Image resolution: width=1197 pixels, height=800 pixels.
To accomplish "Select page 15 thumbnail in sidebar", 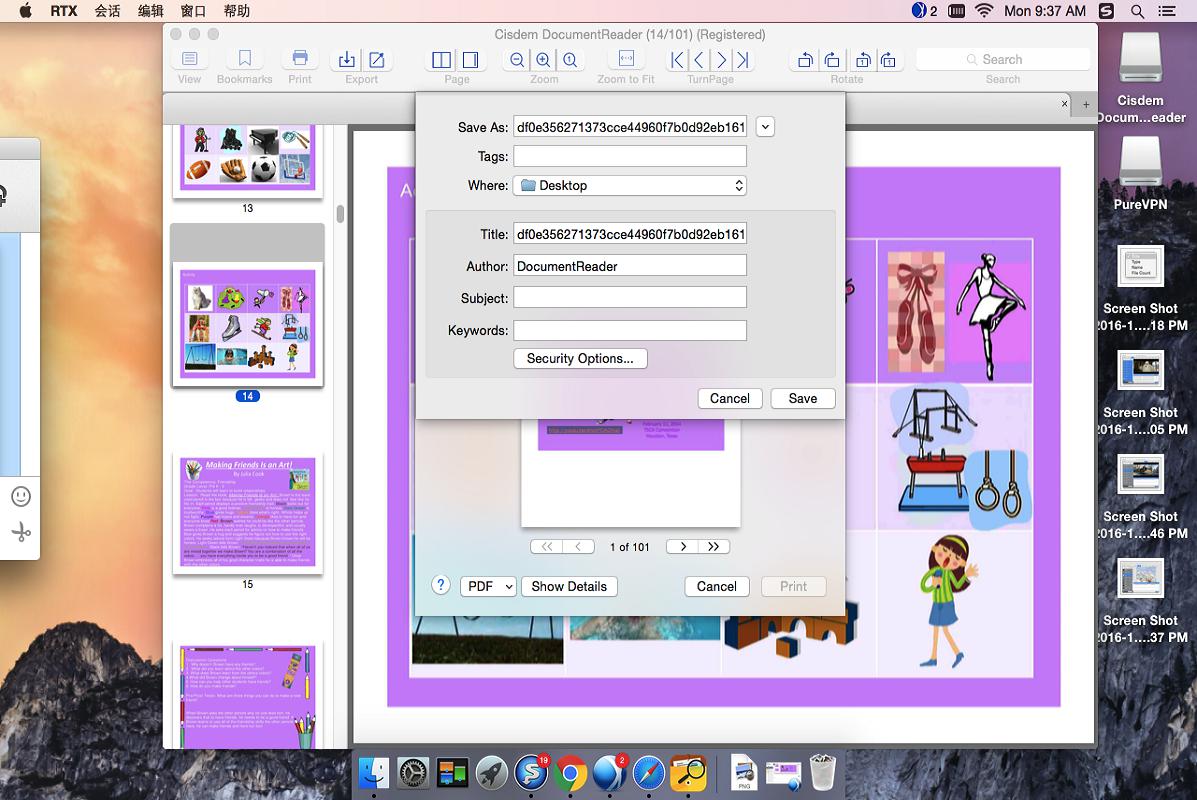I will [247, 512].
